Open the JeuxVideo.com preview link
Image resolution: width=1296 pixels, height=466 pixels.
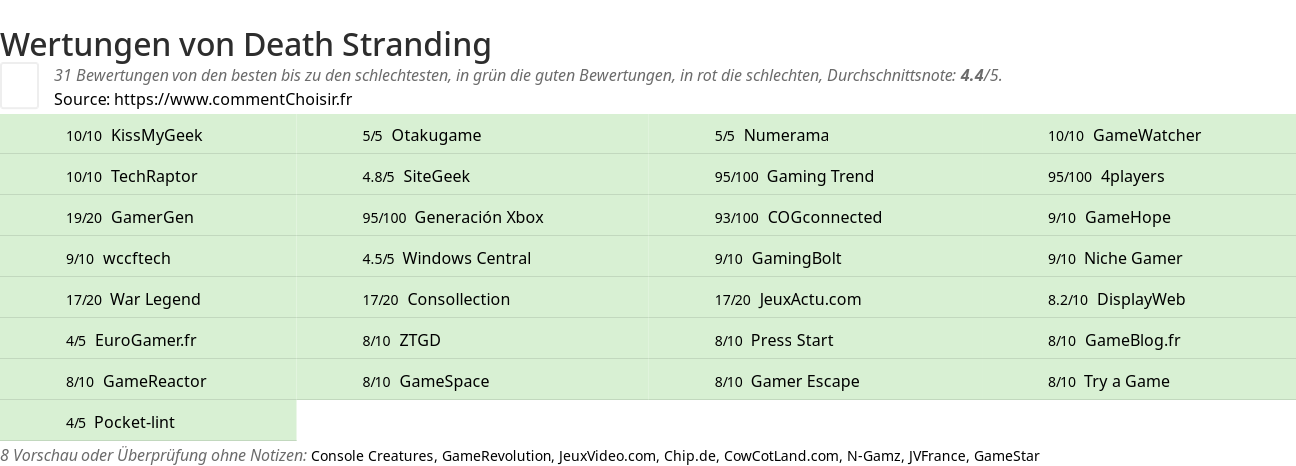(607, 456)
